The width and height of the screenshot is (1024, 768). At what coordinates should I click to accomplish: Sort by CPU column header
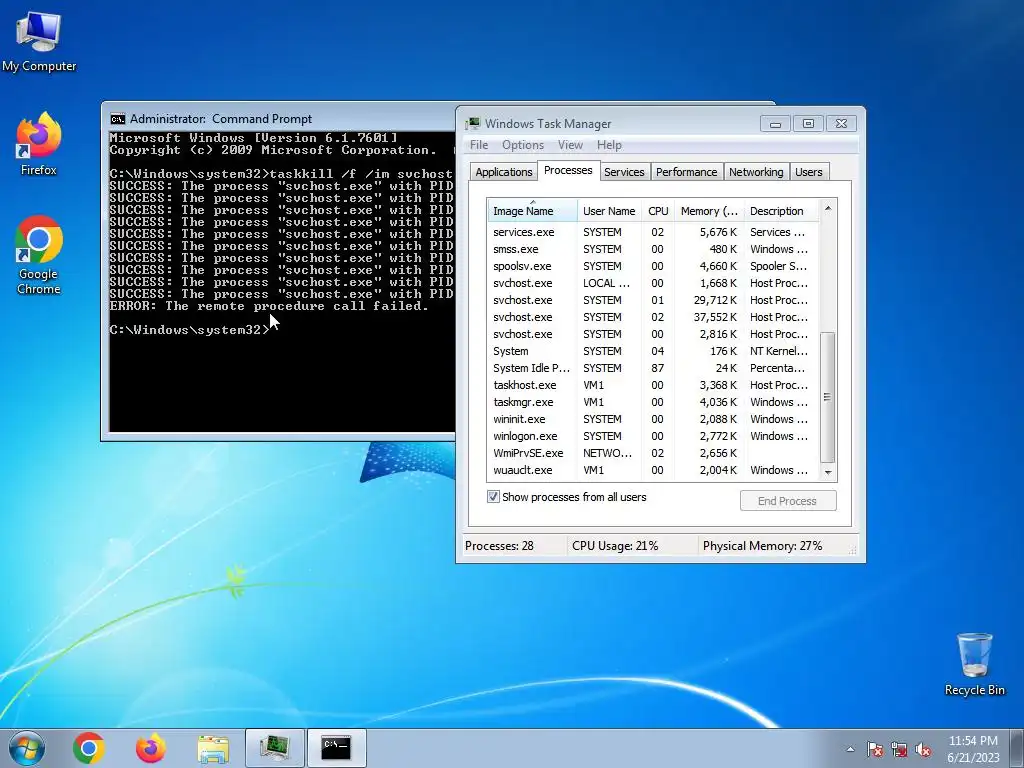658,211
